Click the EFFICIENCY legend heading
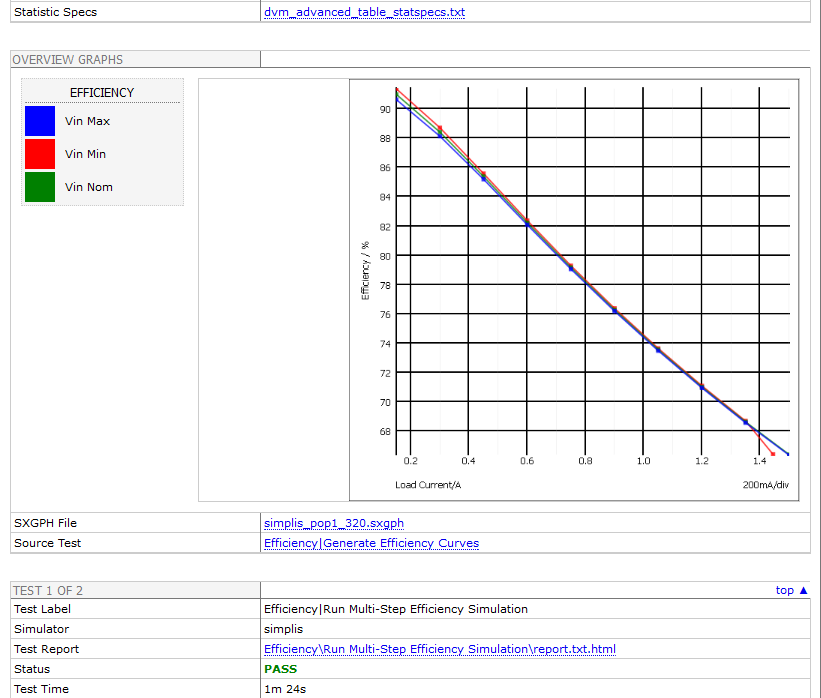 tap(102, 93)
